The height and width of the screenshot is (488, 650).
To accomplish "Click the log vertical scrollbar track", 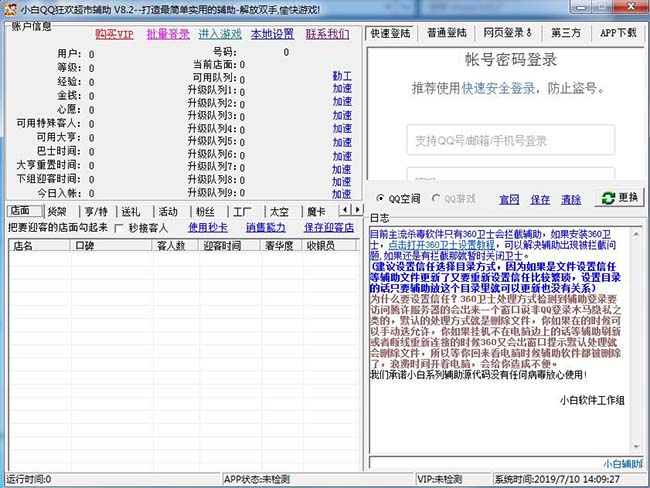I will pyautogui.click(x=636, y=340).
